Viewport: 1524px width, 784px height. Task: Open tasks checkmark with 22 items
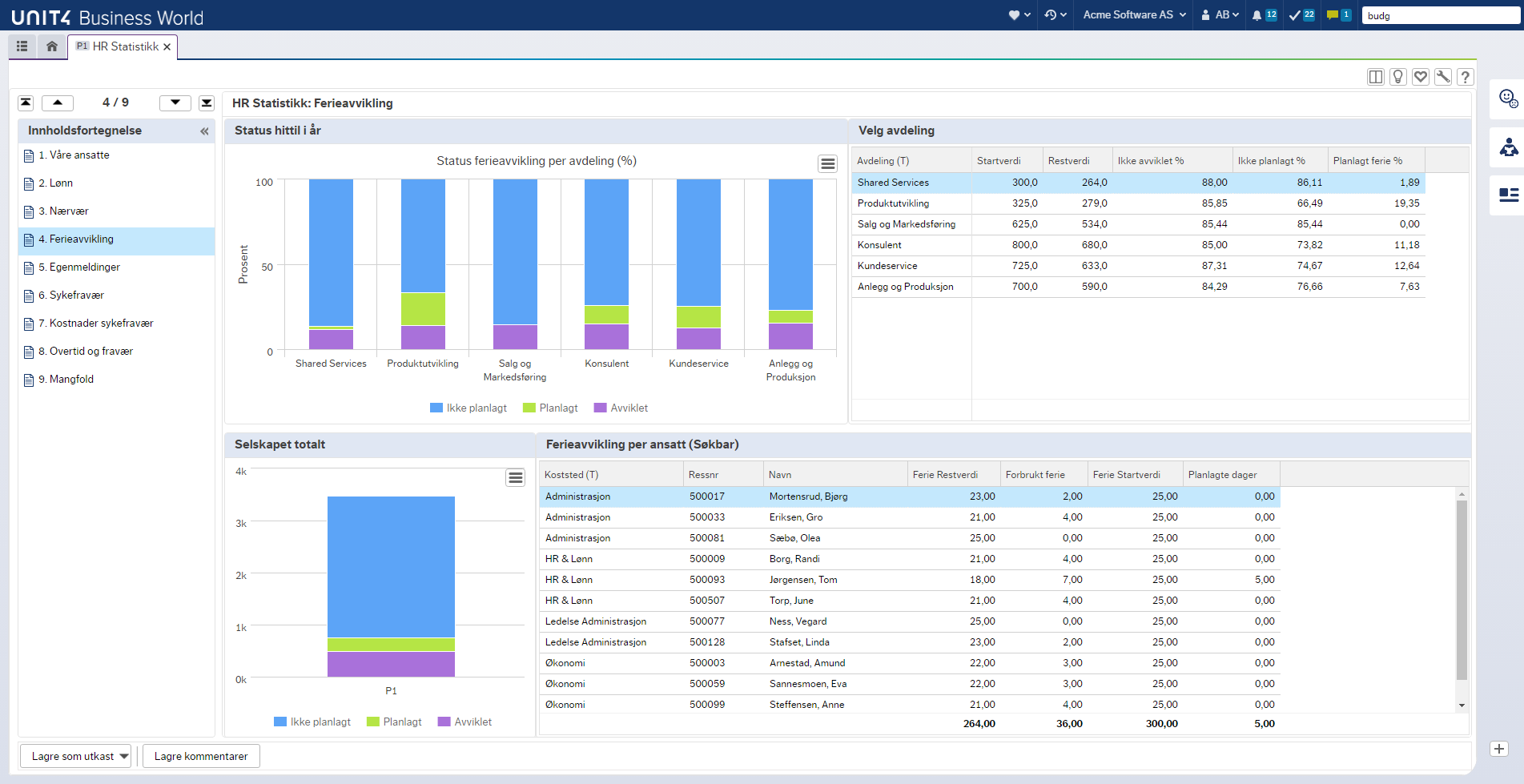tap(1301, 14)
